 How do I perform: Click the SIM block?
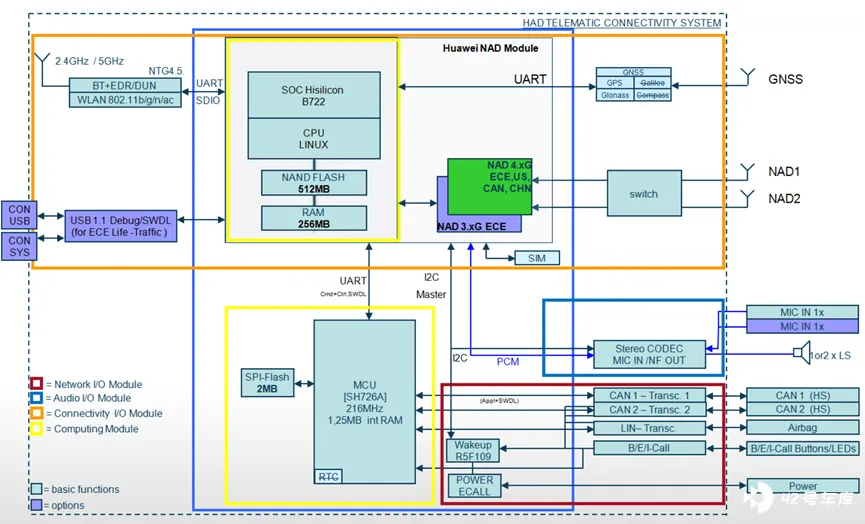(x=537, y=258)
